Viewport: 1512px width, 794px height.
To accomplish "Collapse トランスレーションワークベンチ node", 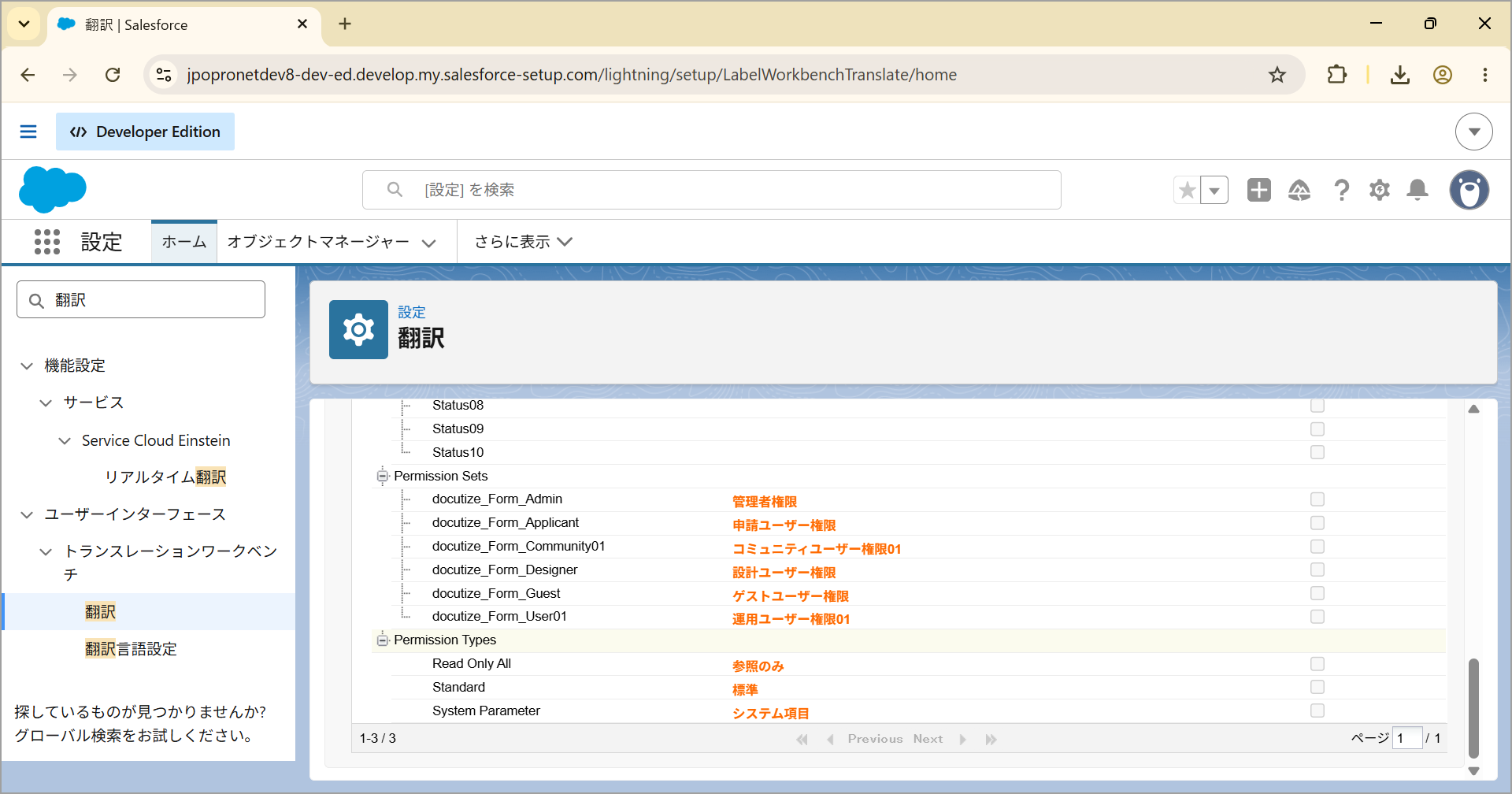I will click(x=46, y=551).
